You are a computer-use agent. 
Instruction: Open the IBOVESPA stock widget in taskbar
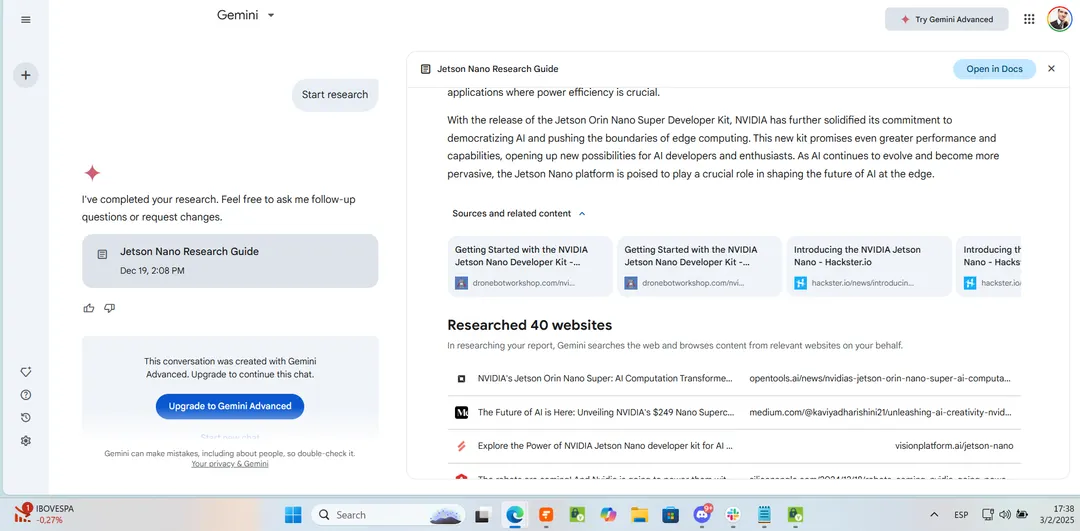[x=45, y=514]
